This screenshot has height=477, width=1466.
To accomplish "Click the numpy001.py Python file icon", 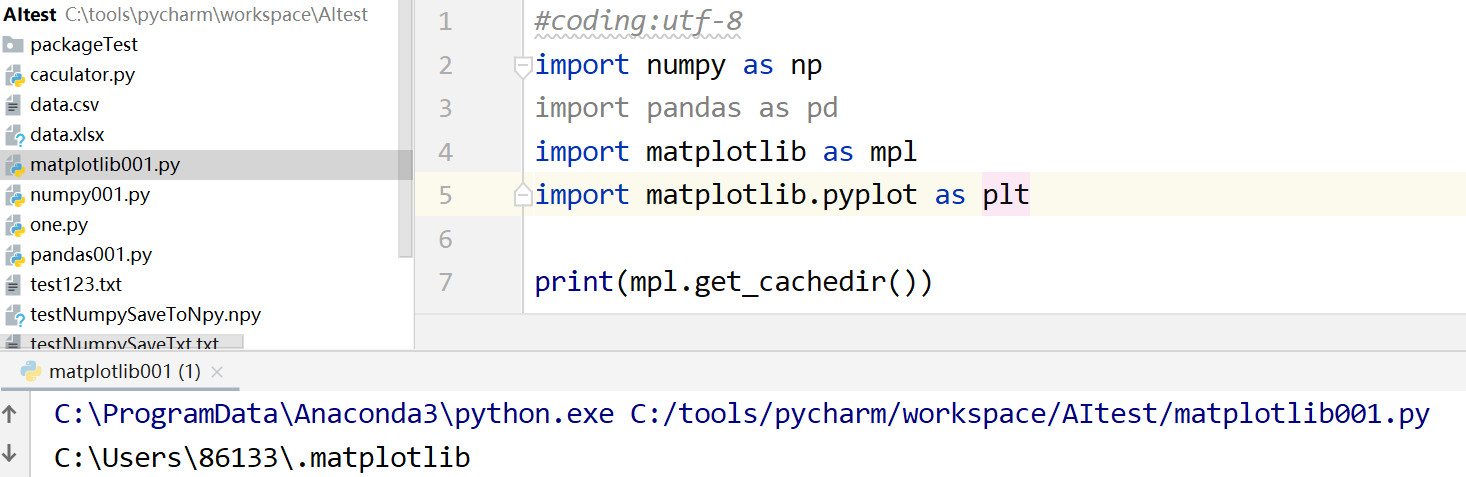I will [x=14, y=195].
